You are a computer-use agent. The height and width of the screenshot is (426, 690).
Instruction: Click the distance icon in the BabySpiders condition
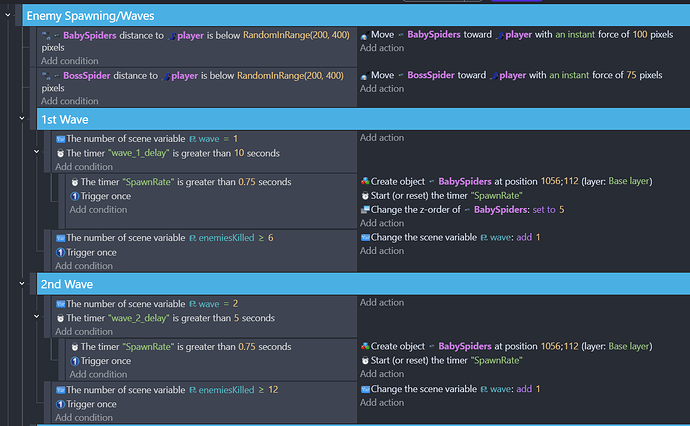(46, 36)
